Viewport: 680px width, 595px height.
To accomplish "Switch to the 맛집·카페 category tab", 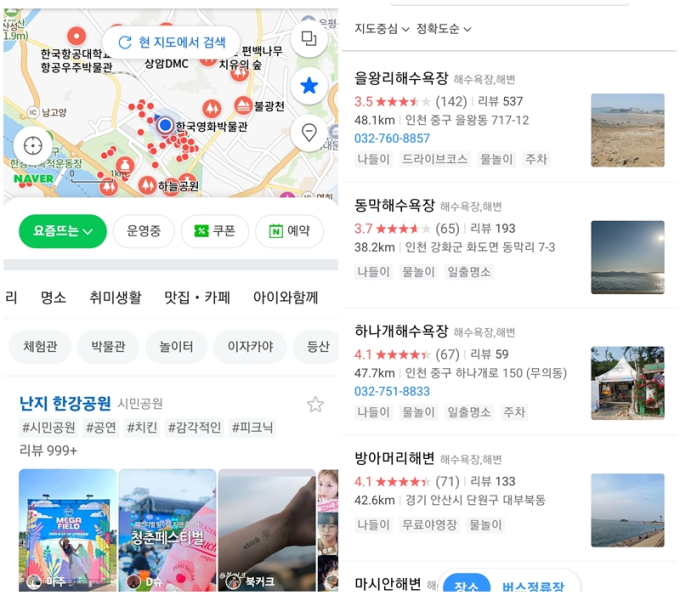I will [197, 298].
